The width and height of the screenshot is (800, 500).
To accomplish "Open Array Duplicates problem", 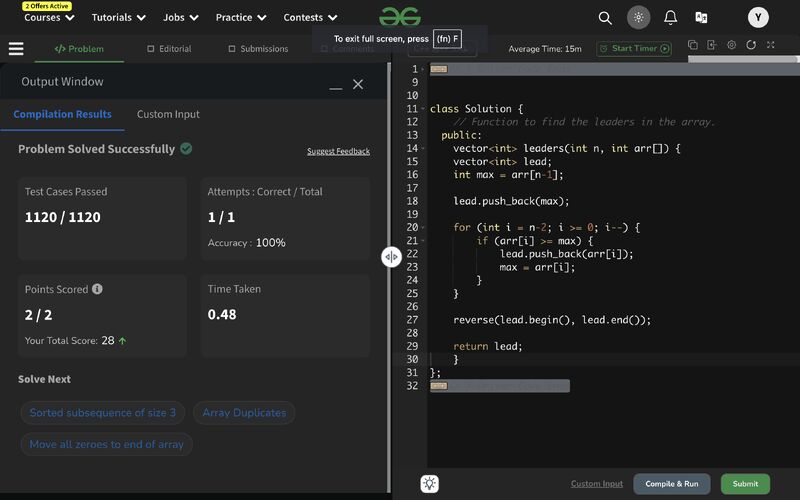I will (x=244, y=413).
